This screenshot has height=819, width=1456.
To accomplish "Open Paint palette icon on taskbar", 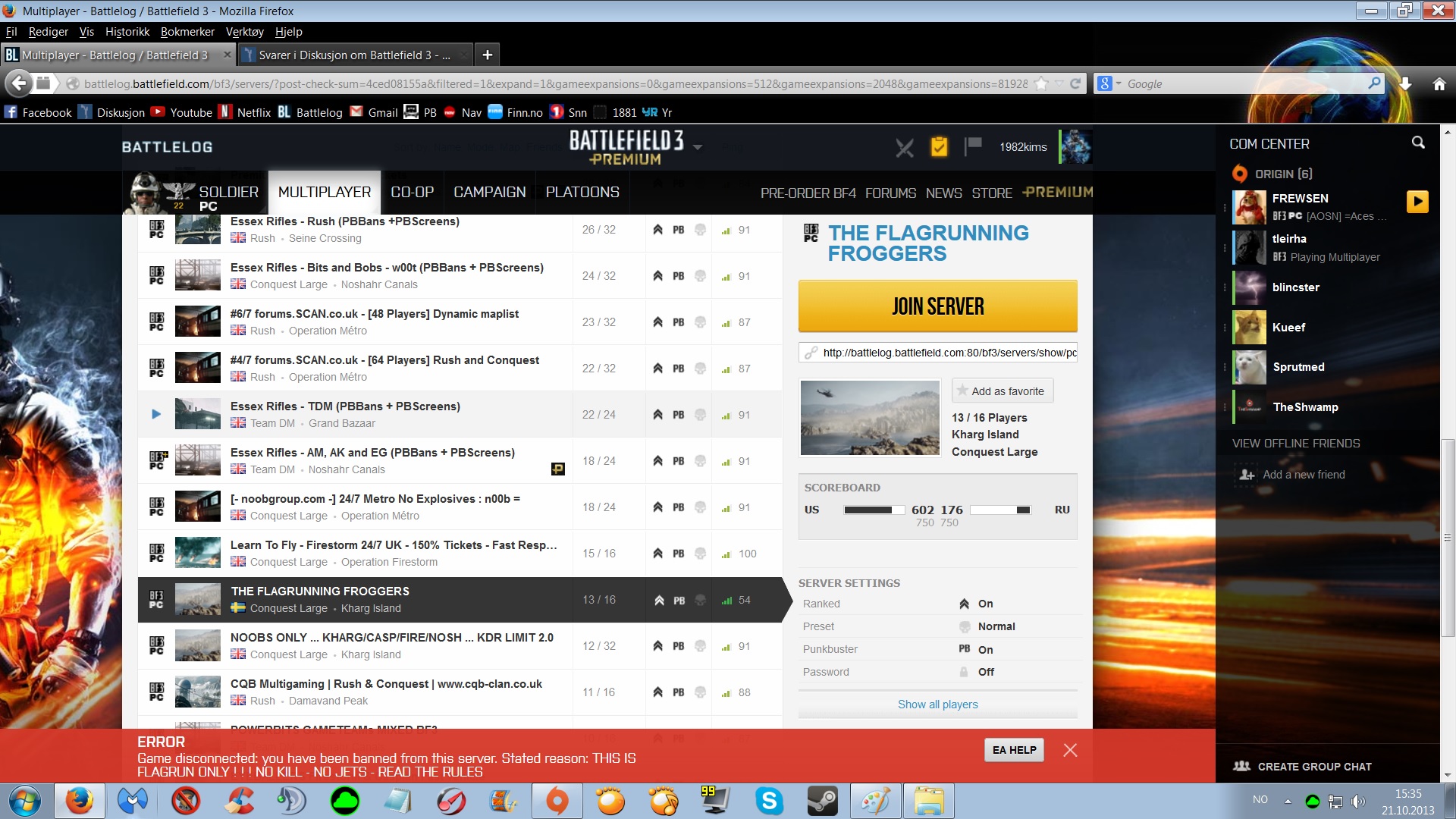I will pyautogui.click(x=875, y=801).
